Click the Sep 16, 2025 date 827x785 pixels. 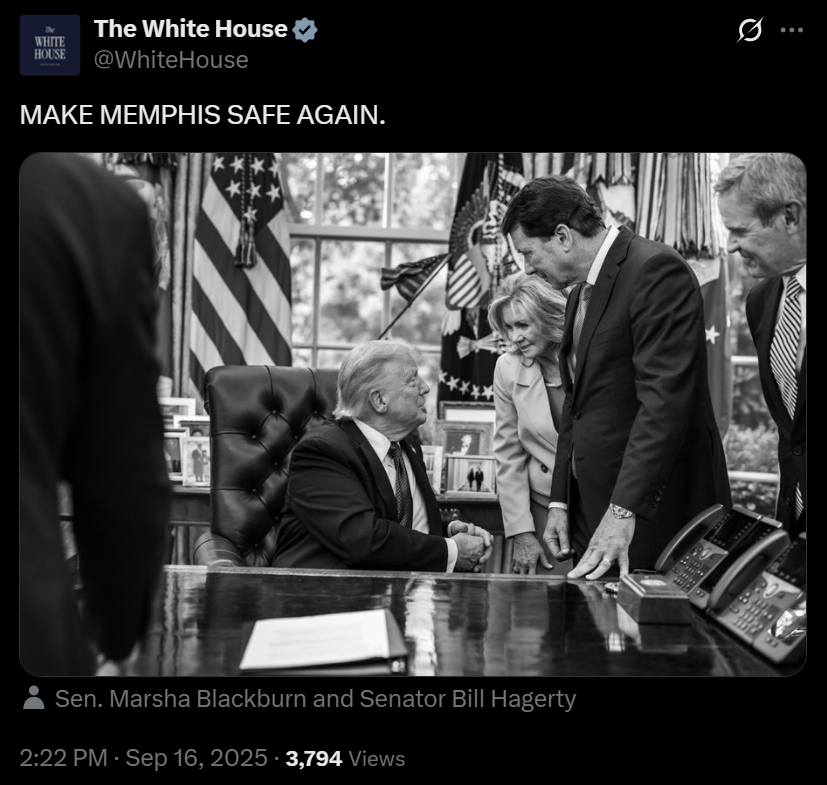(x=196, y=758)
